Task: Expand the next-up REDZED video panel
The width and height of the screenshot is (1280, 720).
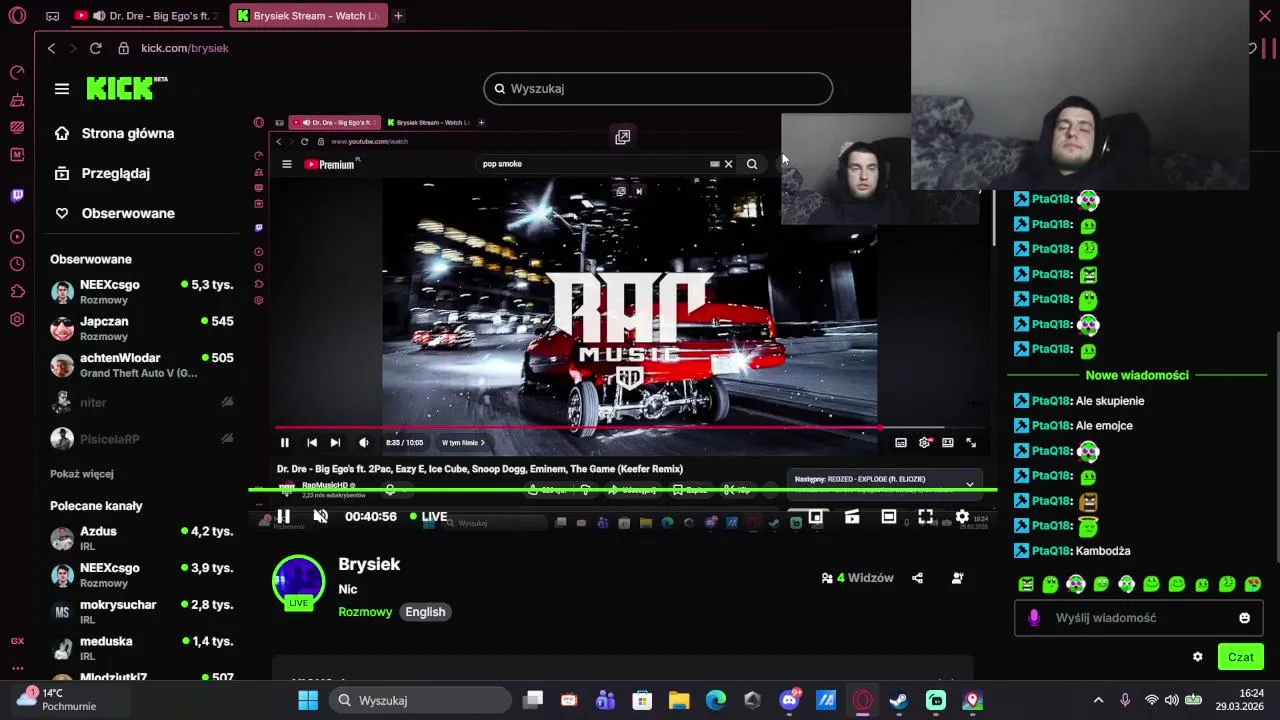Action: 969,484
